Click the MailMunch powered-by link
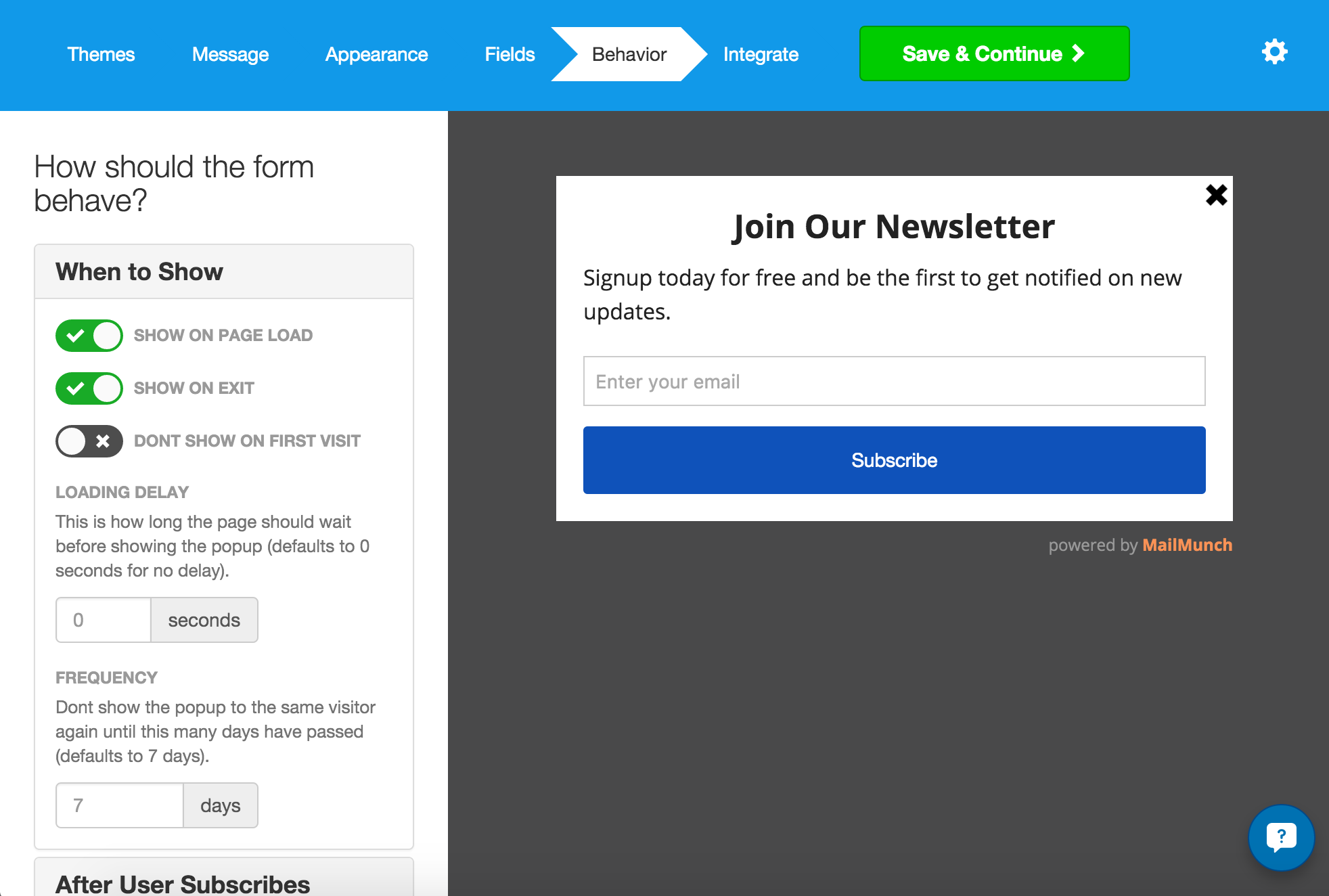1329x896 pixels. pos(1187,545)
